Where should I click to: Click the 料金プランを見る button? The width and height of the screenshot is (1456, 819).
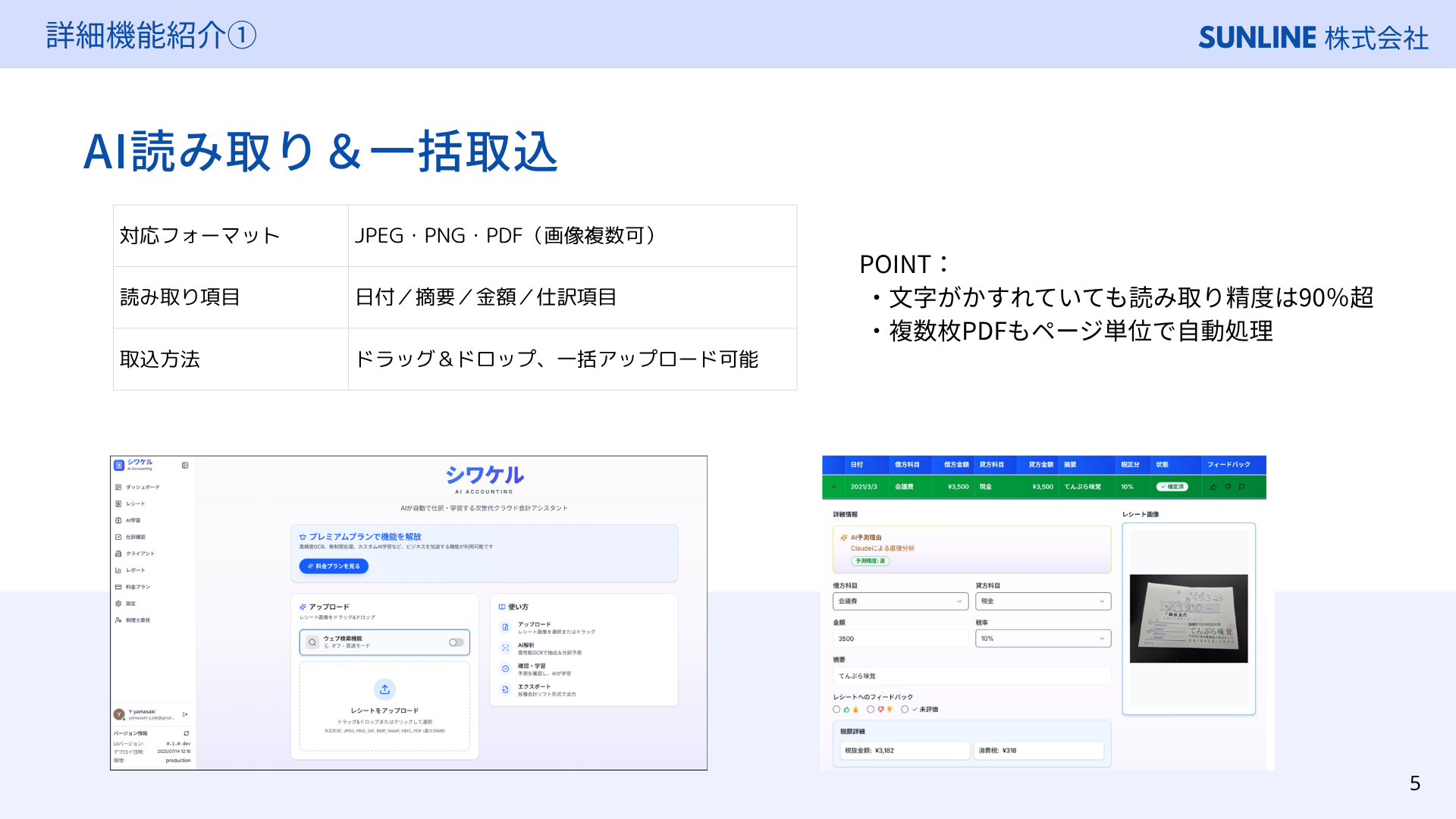click(x=334, y=566)
